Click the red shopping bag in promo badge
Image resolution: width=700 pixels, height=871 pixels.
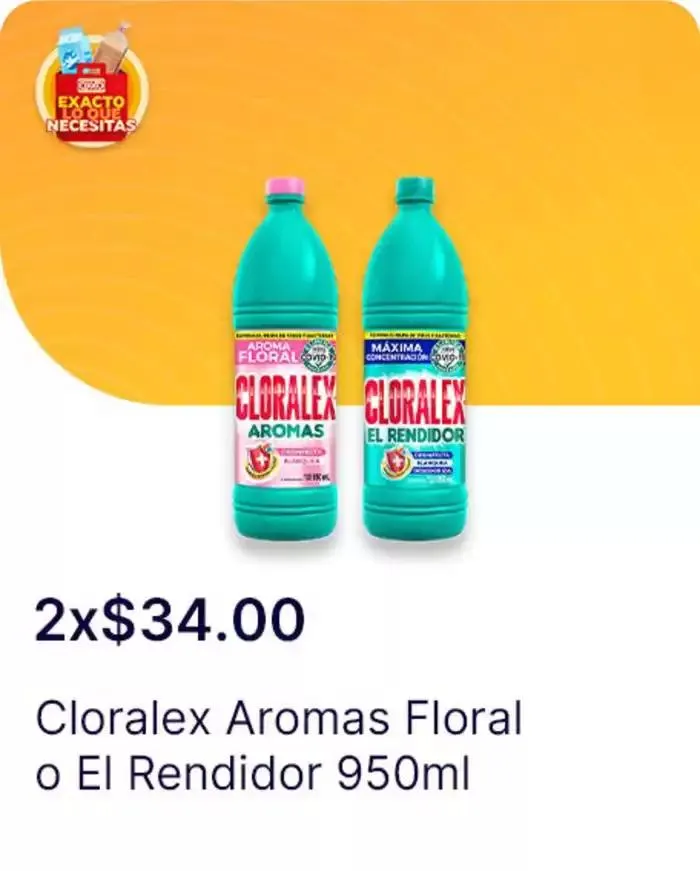click(x=92, y=106)
